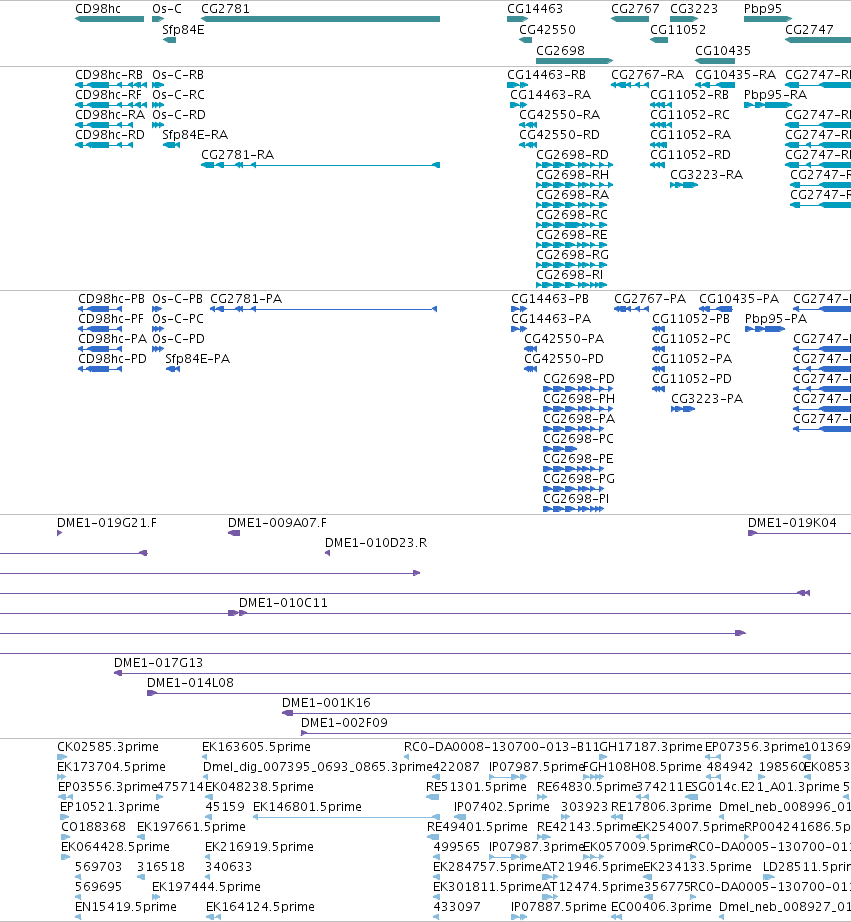Click transcript Os-C-RD
The width and height of the screenshot is (851, 922).
pos(158,125)
